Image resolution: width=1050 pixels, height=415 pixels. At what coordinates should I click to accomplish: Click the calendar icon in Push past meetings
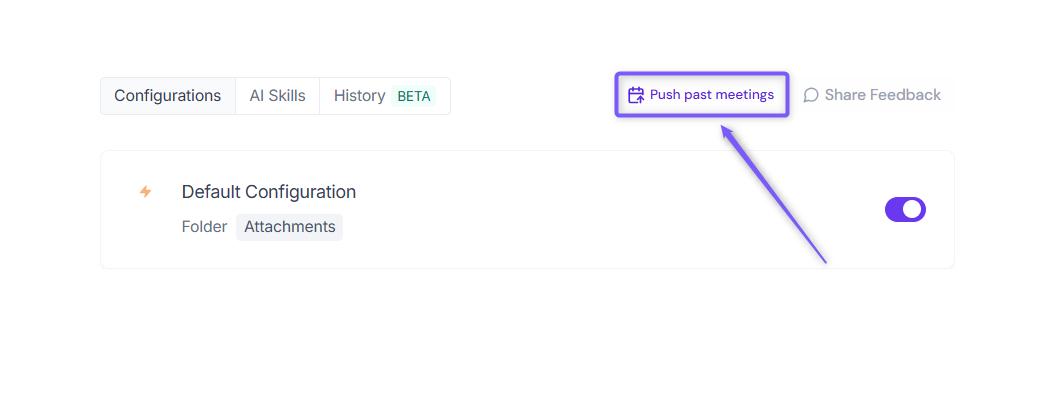tap(635, 95)
